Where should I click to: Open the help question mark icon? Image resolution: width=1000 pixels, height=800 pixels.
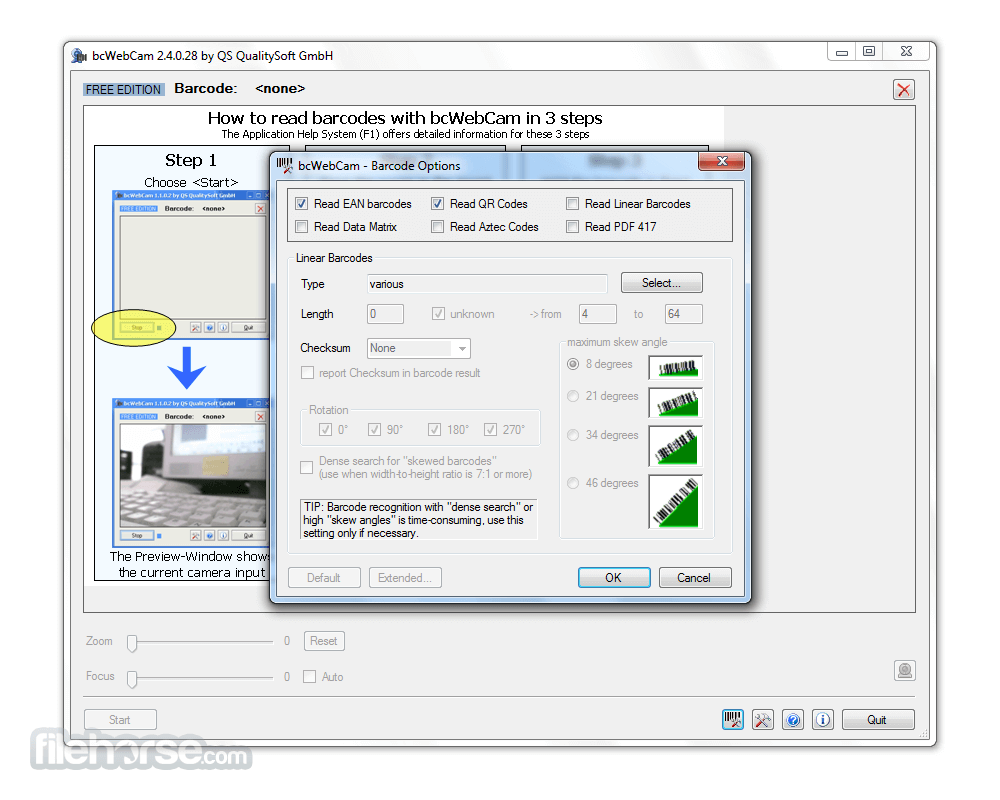[x=793, y=720]
